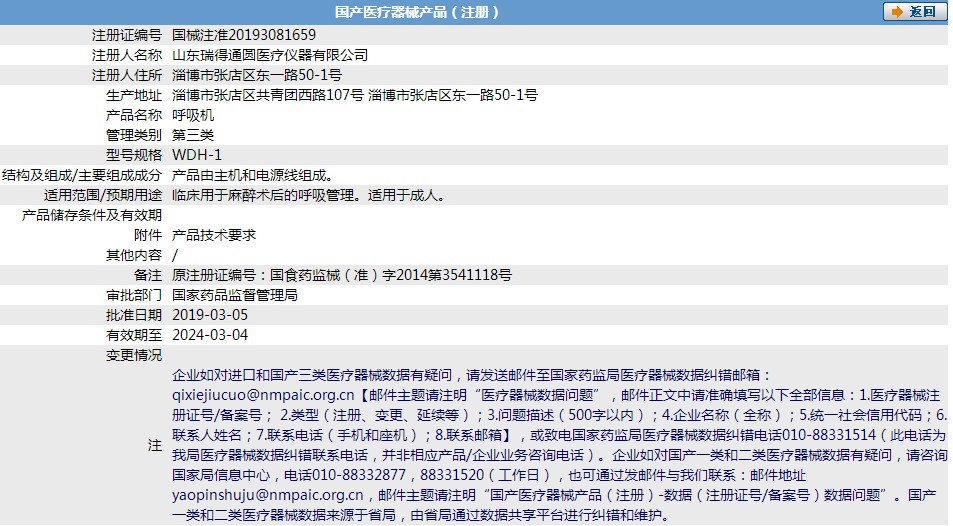Click email address qixiejiucuo@nmpaic.org.cn
Viewport: 953px width, 526px height.
(263, 395)
